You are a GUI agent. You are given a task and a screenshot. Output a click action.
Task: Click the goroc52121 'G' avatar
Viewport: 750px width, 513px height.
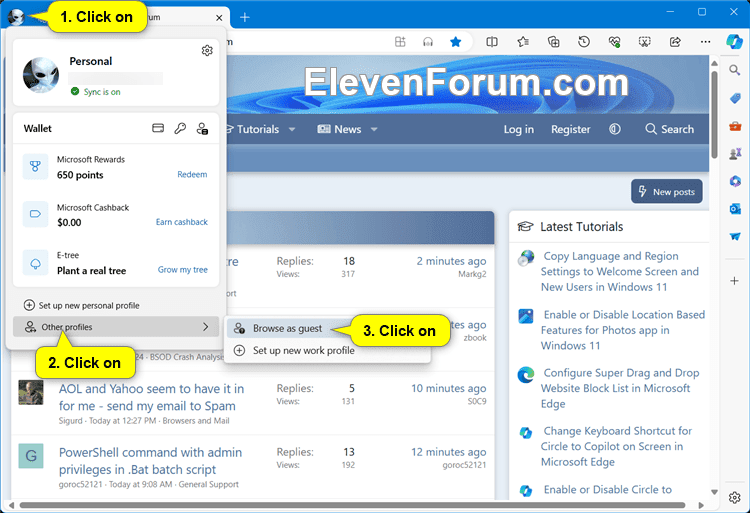pos(31,456)
